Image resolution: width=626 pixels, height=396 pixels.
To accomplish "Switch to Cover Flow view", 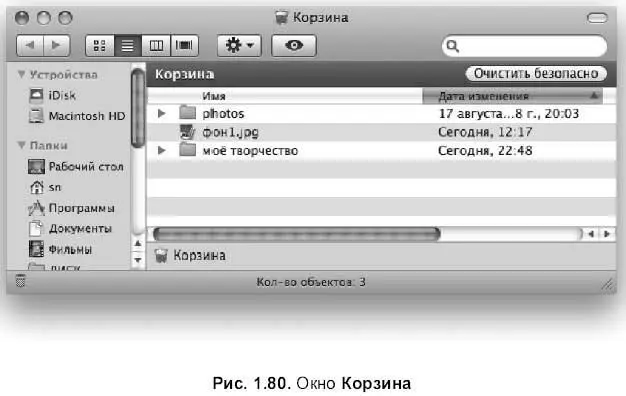I will pyautogui.click(x=184, y=46).
